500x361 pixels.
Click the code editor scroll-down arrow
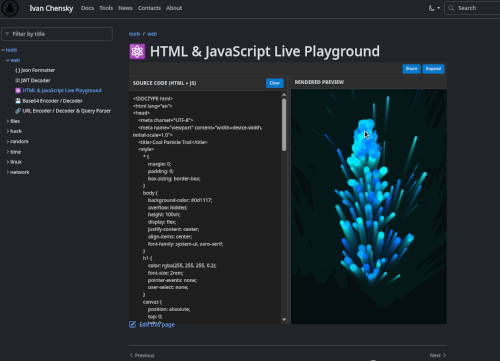click(284, 319)
